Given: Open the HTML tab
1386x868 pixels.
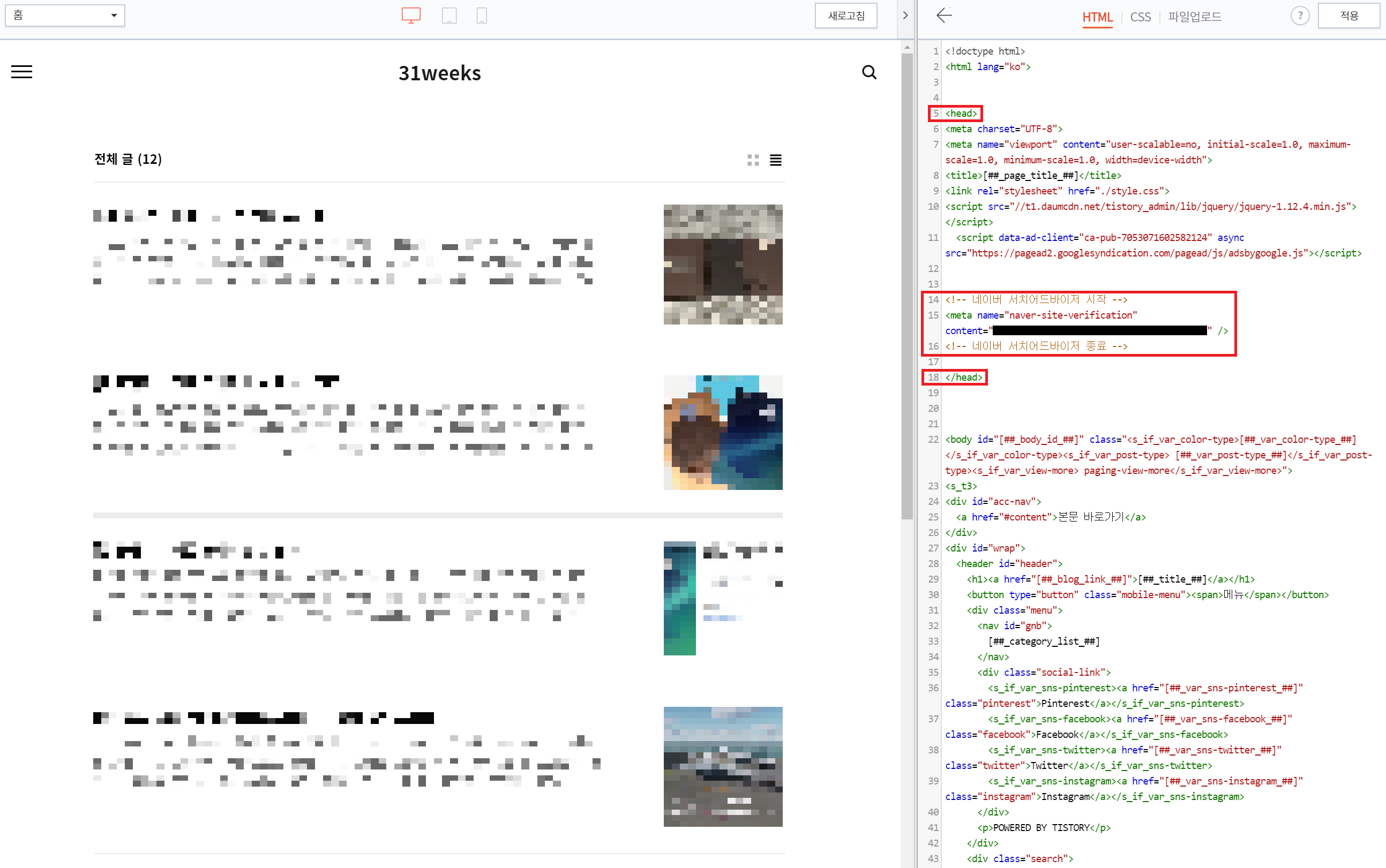Looking at the screenshot, I should (1097, 17).
